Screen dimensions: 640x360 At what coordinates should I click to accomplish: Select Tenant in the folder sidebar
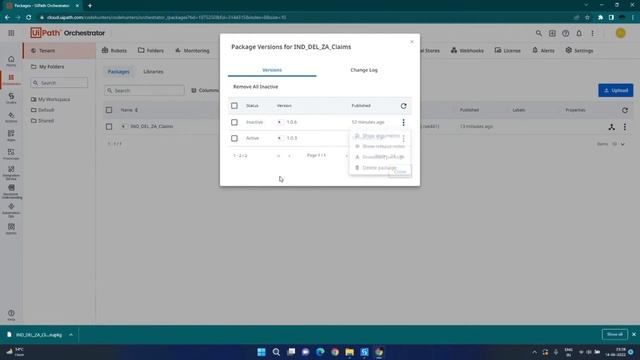pyautogui.click(x=59, y=51)
